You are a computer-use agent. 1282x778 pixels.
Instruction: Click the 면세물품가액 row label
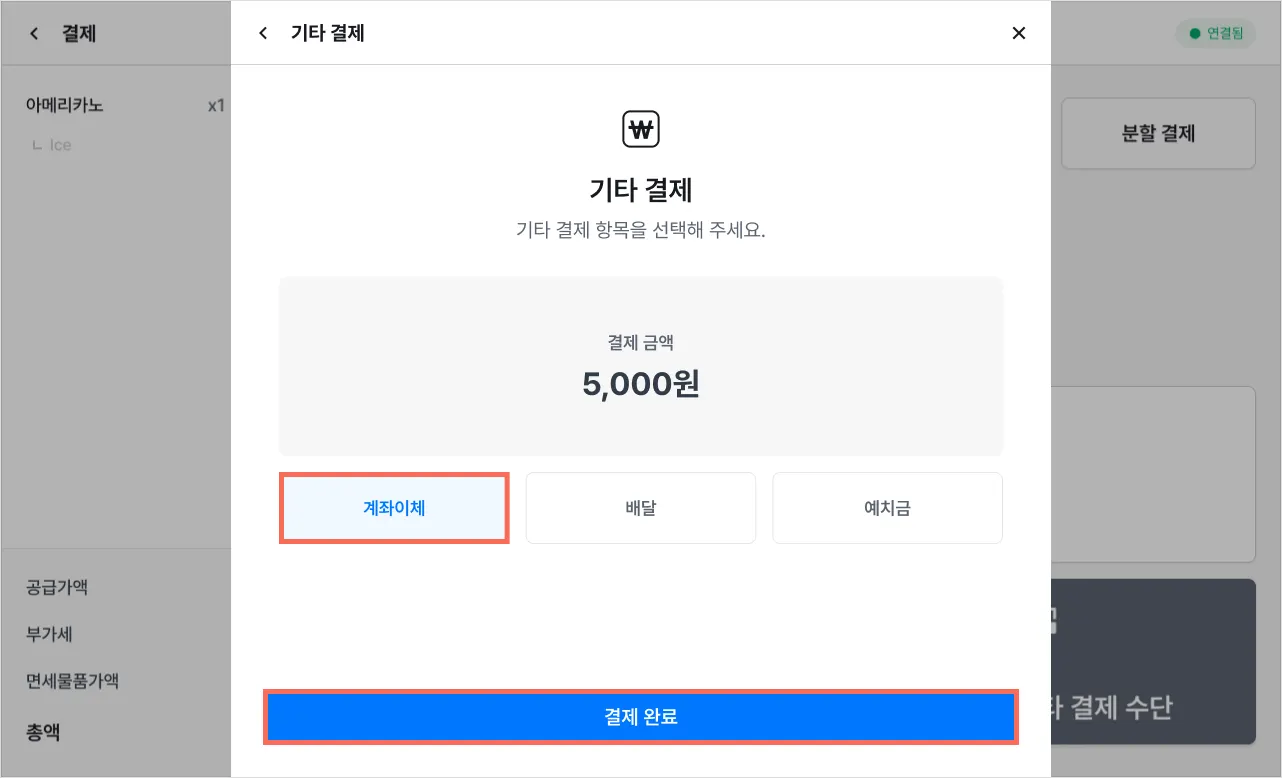(x=72, y=681)
